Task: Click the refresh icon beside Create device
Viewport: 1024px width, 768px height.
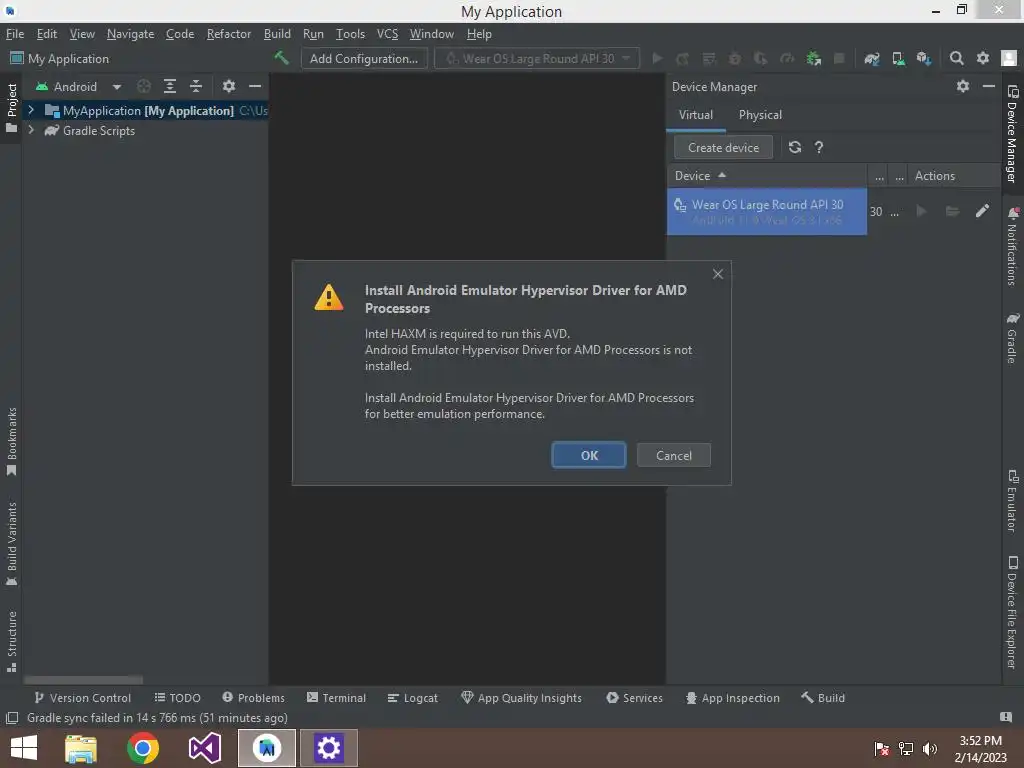Action: [x=795, y=148]
